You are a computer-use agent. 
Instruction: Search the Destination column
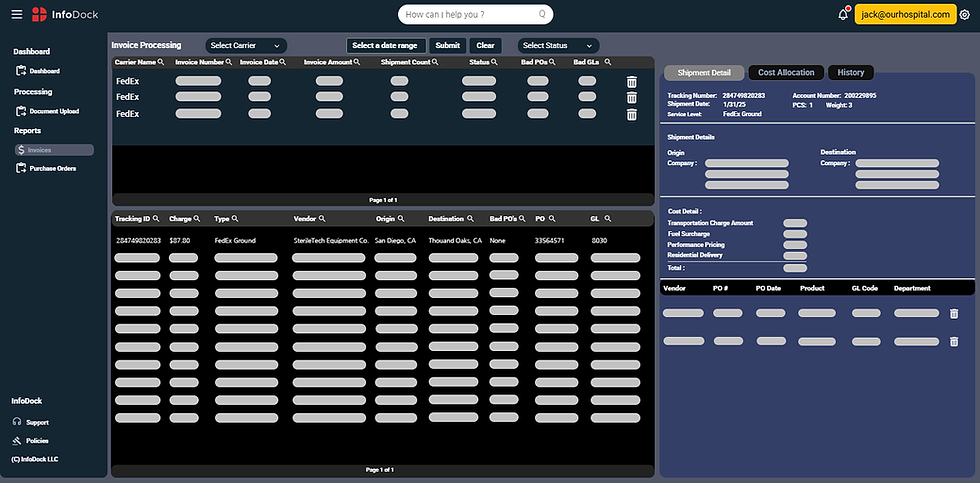point(470,219)
